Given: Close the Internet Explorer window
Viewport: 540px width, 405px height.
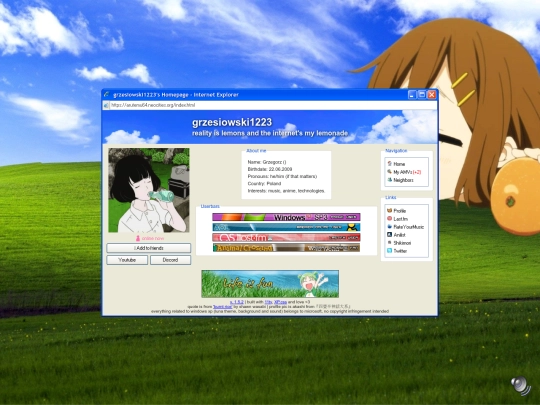Looking at the screenshot, I should tap(432, 95).
